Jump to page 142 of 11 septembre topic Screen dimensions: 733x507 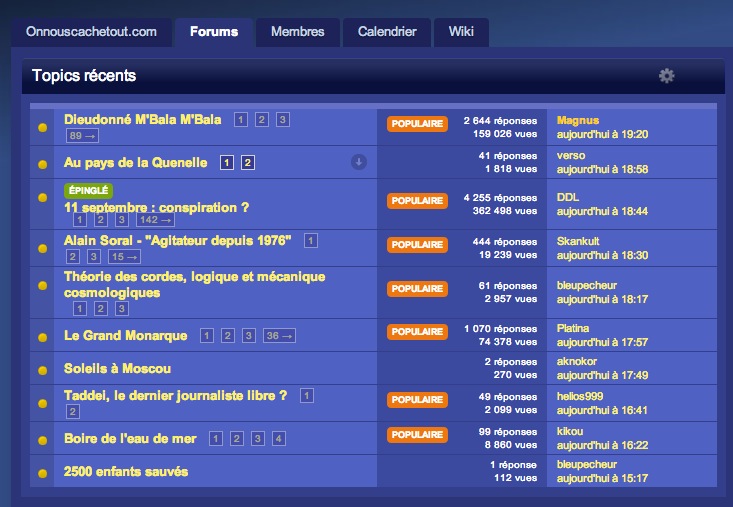pos(155,220)
